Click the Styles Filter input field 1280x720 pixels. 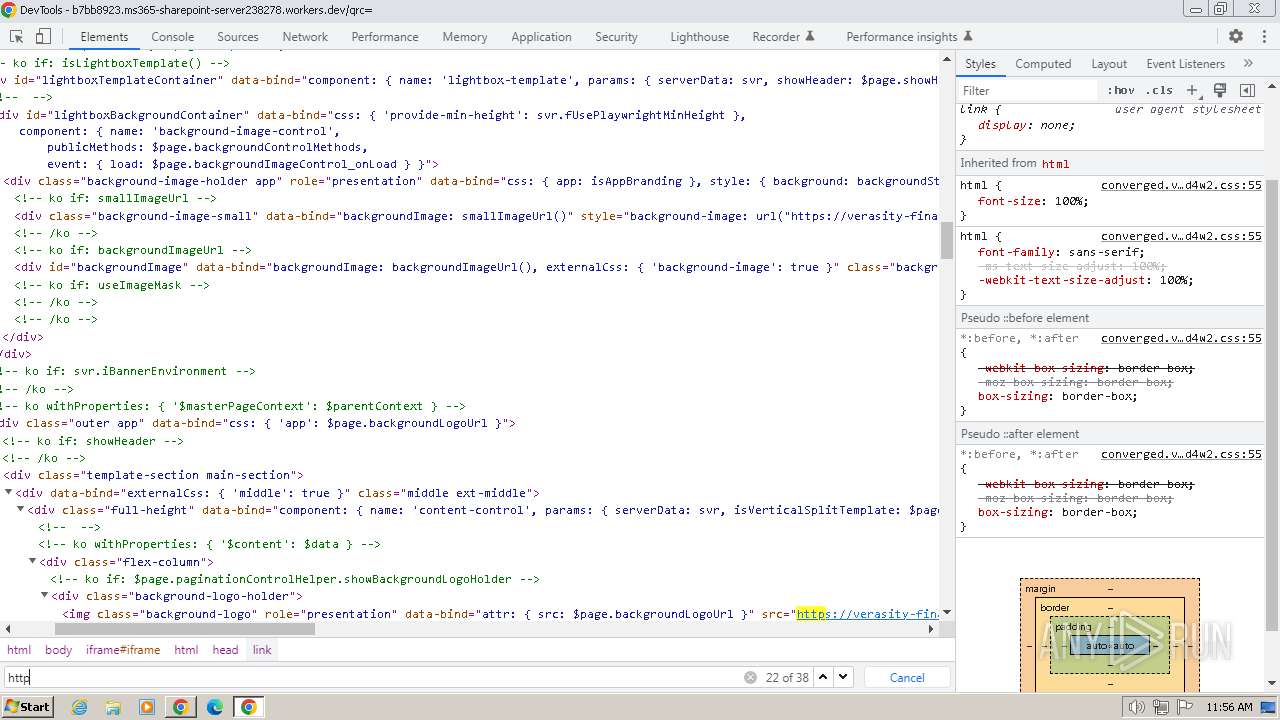click(1029, 90)
